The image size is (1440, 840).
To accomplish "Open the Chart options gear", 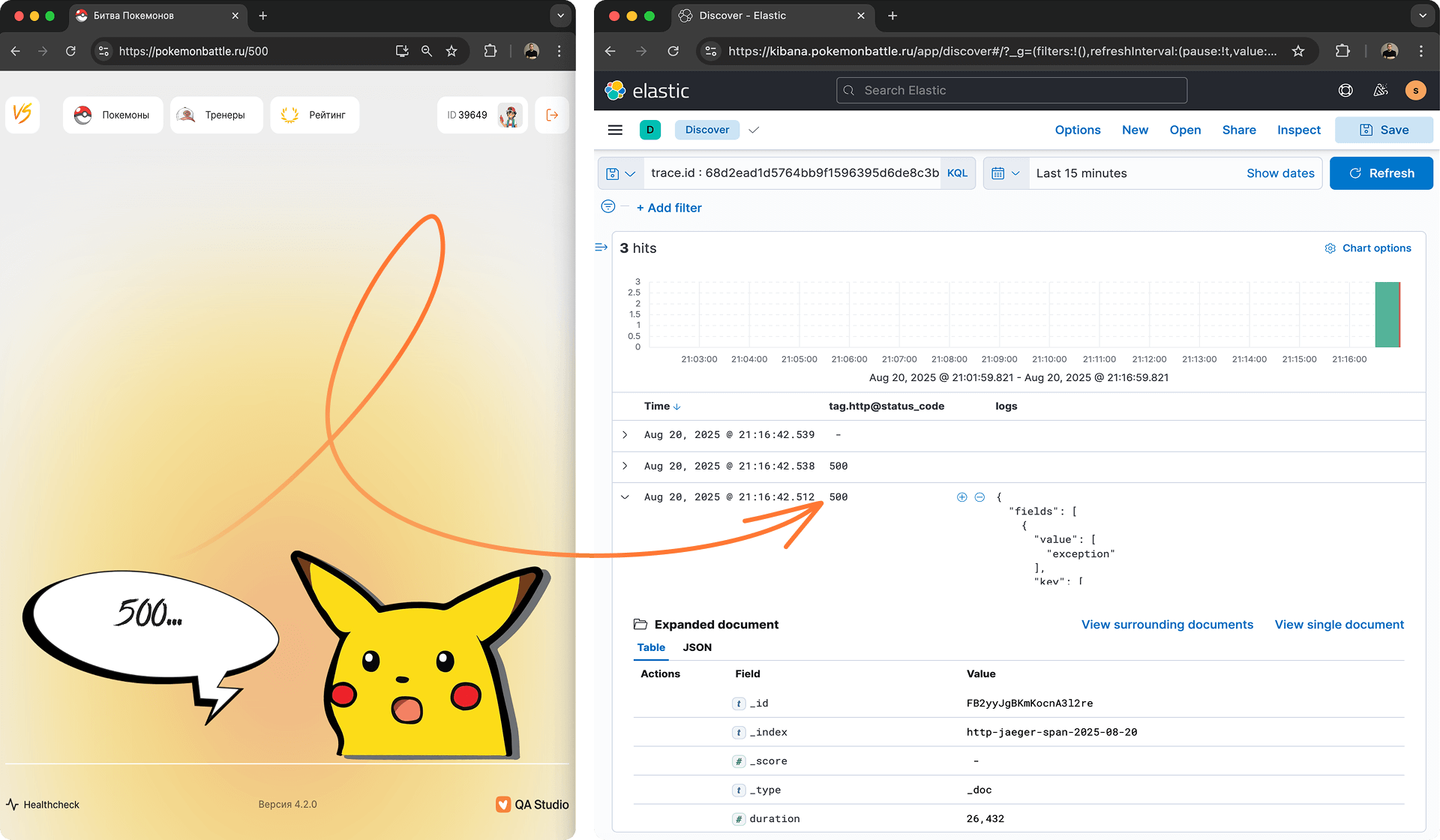I will 1330,248.
